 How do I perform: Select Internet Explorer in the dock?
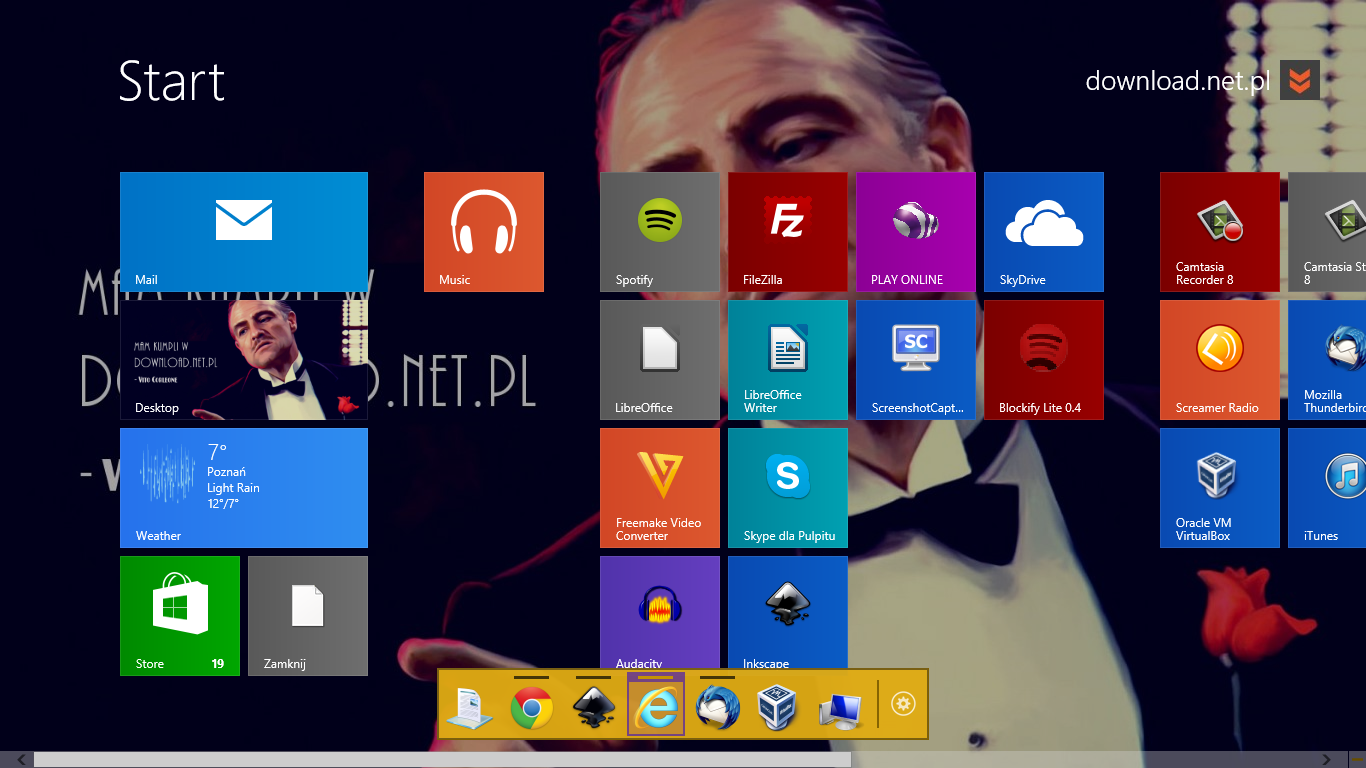point(656,706)
